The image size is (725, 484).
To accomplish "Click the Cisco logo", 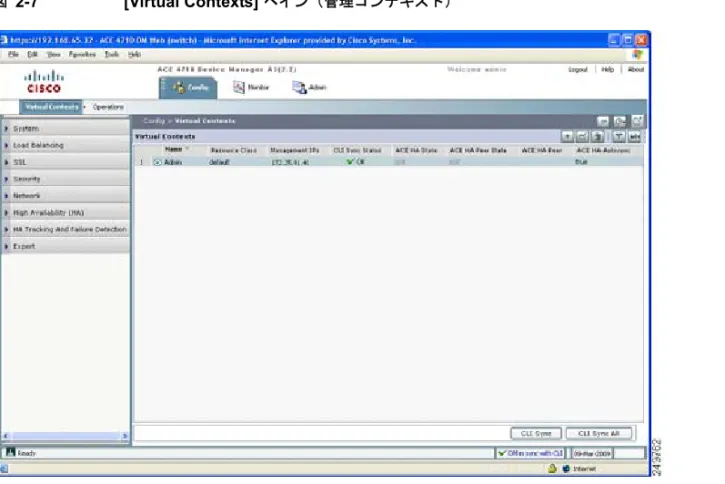I will coord(44,81).
